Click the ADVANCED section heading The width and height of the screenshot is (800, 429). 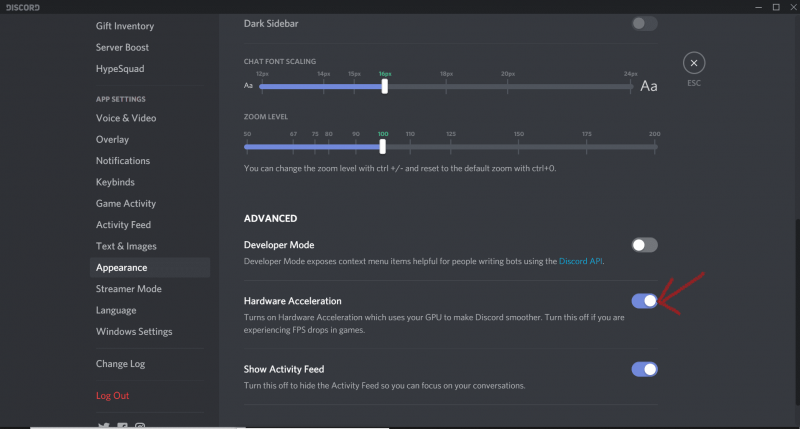click(x=270, y=218)
